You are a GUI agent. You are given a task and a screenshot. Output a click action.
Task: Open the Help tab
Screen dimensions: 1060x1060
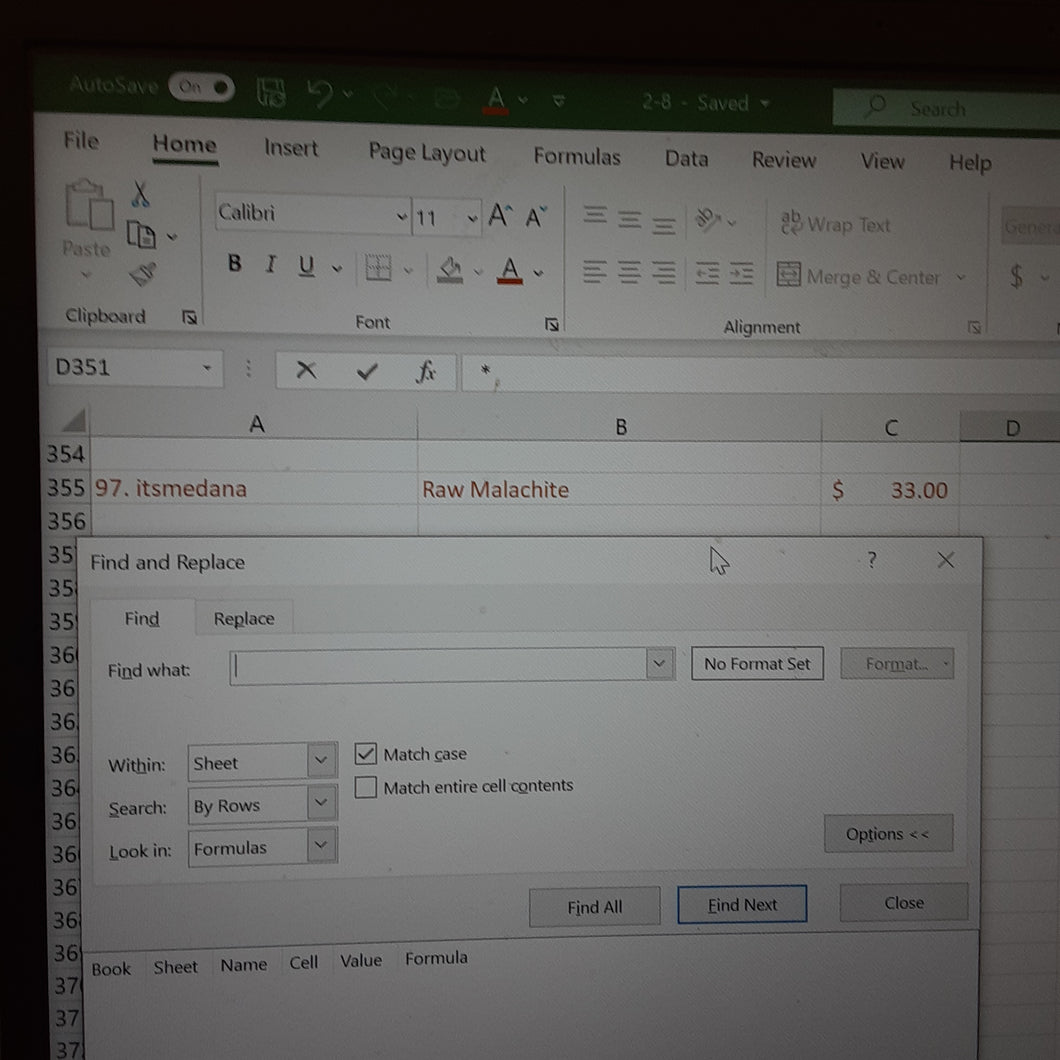coord(970,163)
